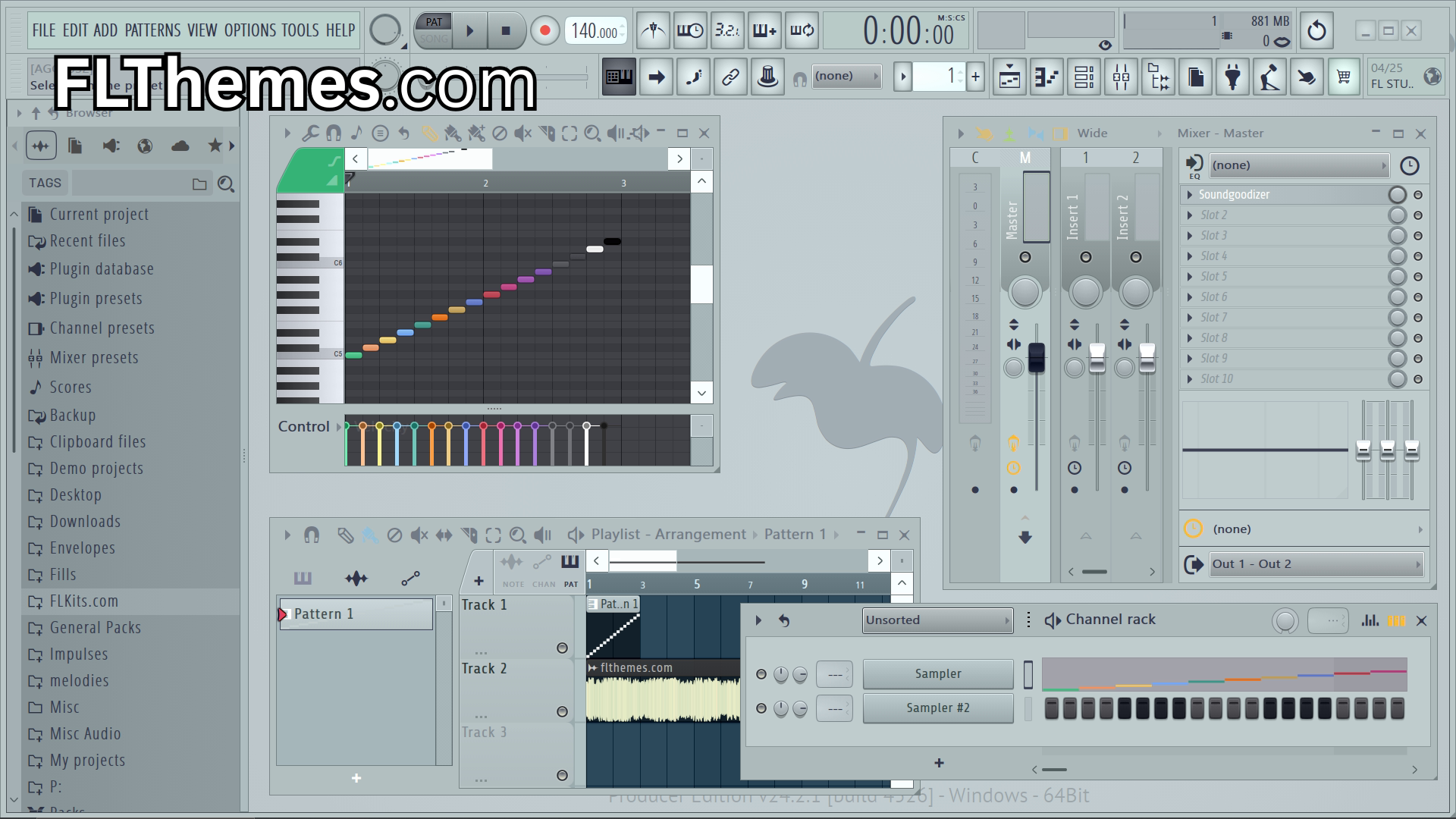The height and width of the screenshot is (819, 1456).
Task: Click the Insert 2 volume fader
Action: (x=1147, y=358)
